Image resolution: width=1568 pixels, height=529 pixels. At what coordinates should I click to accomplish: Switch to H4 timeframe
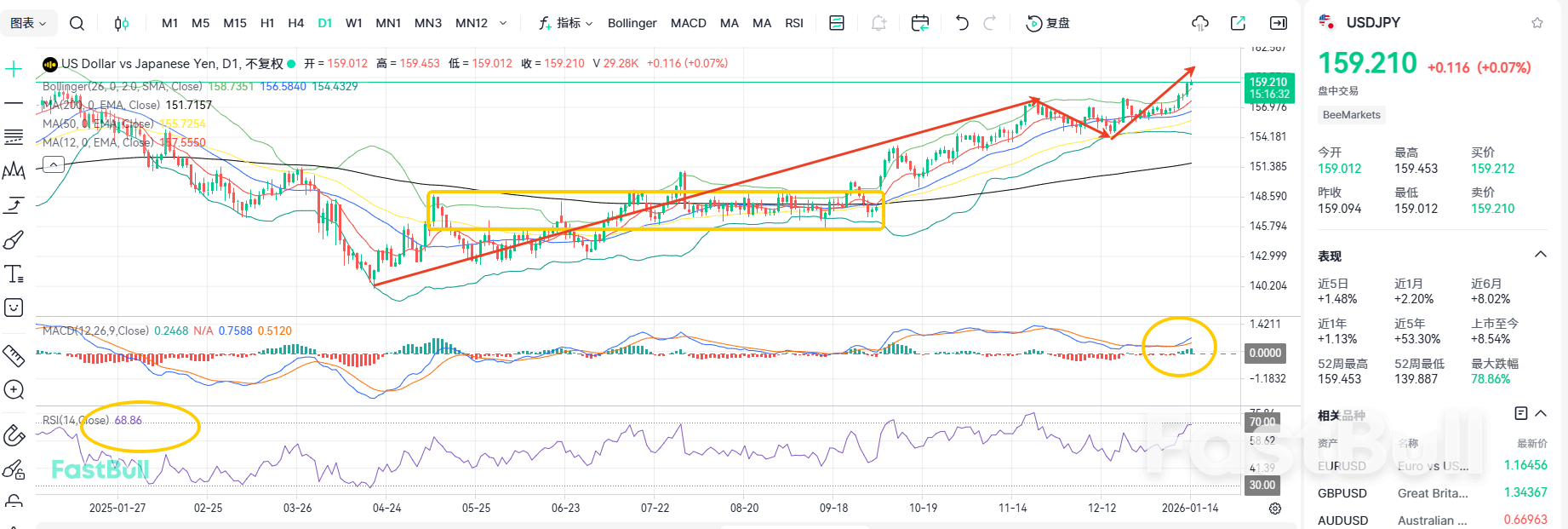pos(295,23)
